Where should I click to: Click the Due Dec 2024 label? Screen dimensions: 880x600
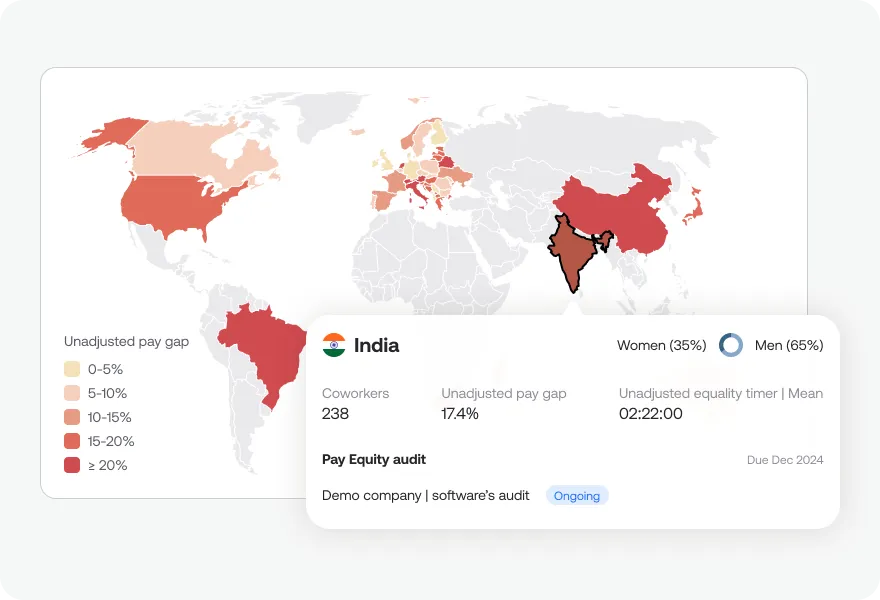tap(785, 460)
